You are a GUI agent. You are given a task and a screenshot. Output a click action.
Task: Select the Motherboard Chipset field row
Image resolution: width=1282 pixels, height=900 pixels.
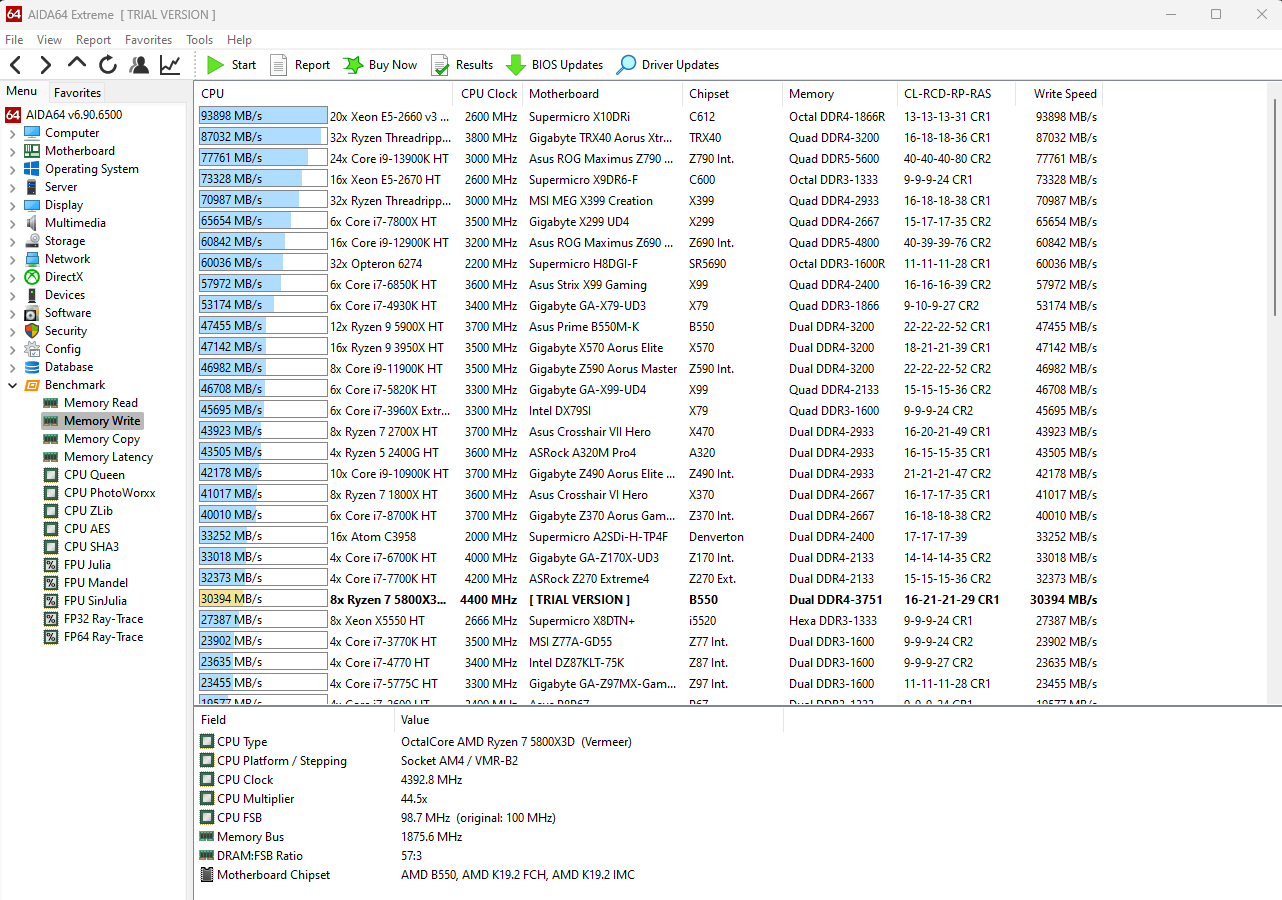click(x=490, y=875)
